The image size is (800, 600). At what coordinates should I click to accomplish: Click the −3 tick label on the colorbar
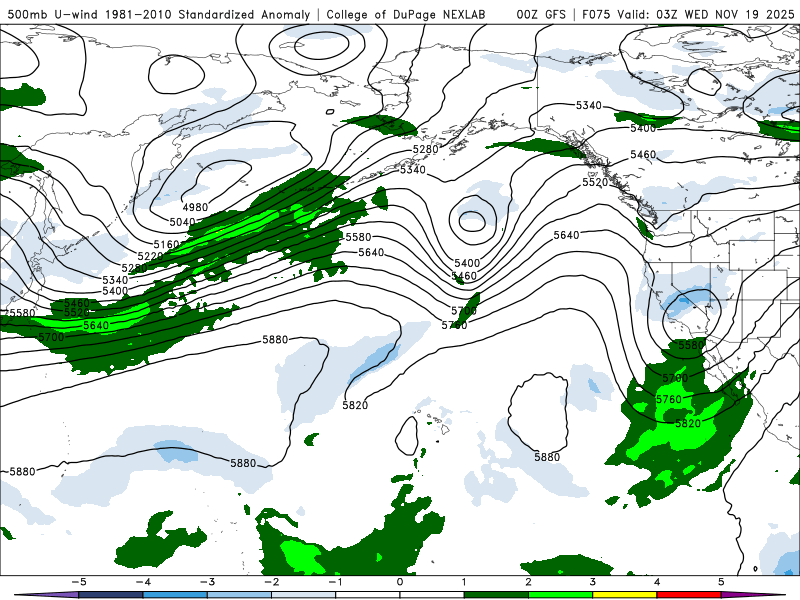click(x=207, y=582)
